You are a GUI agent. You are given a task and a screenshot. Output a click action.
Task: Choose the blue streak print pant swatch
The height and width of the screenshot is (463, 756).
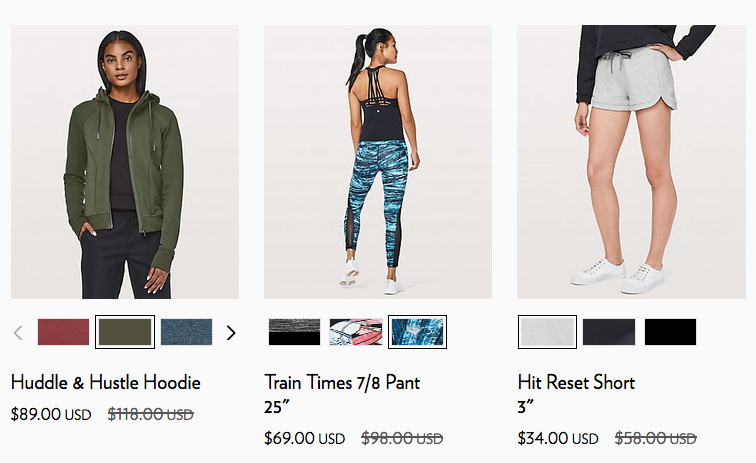pos(418,332)
